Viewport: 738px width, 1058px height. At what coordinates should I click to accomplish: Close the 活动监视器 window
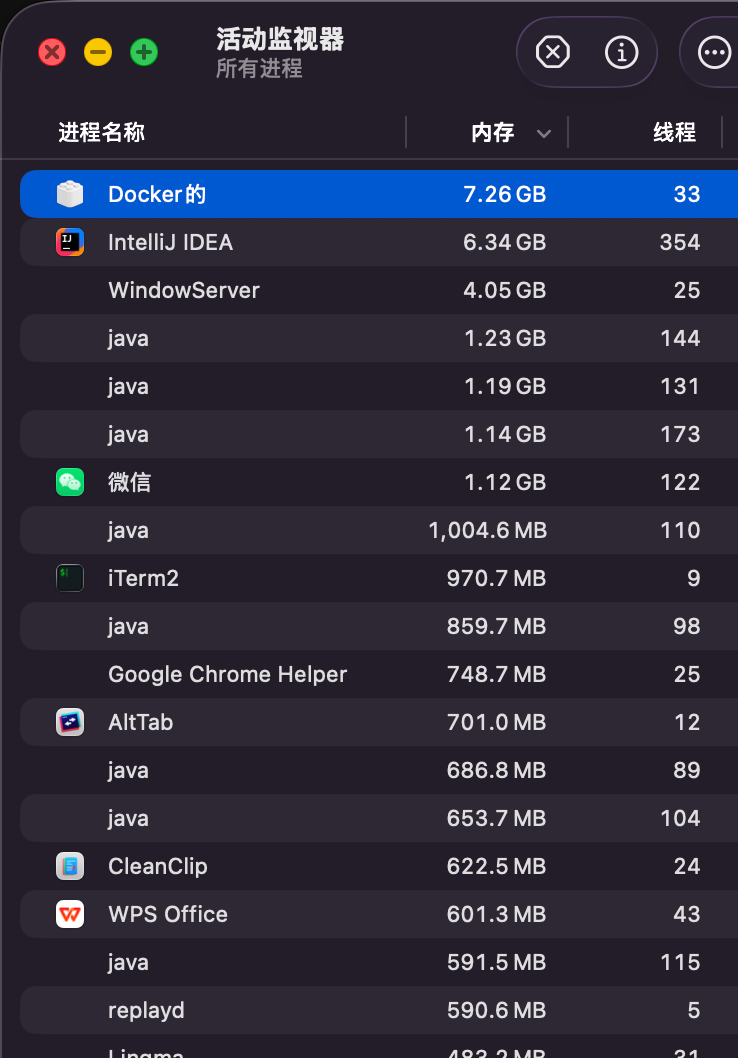52,52
